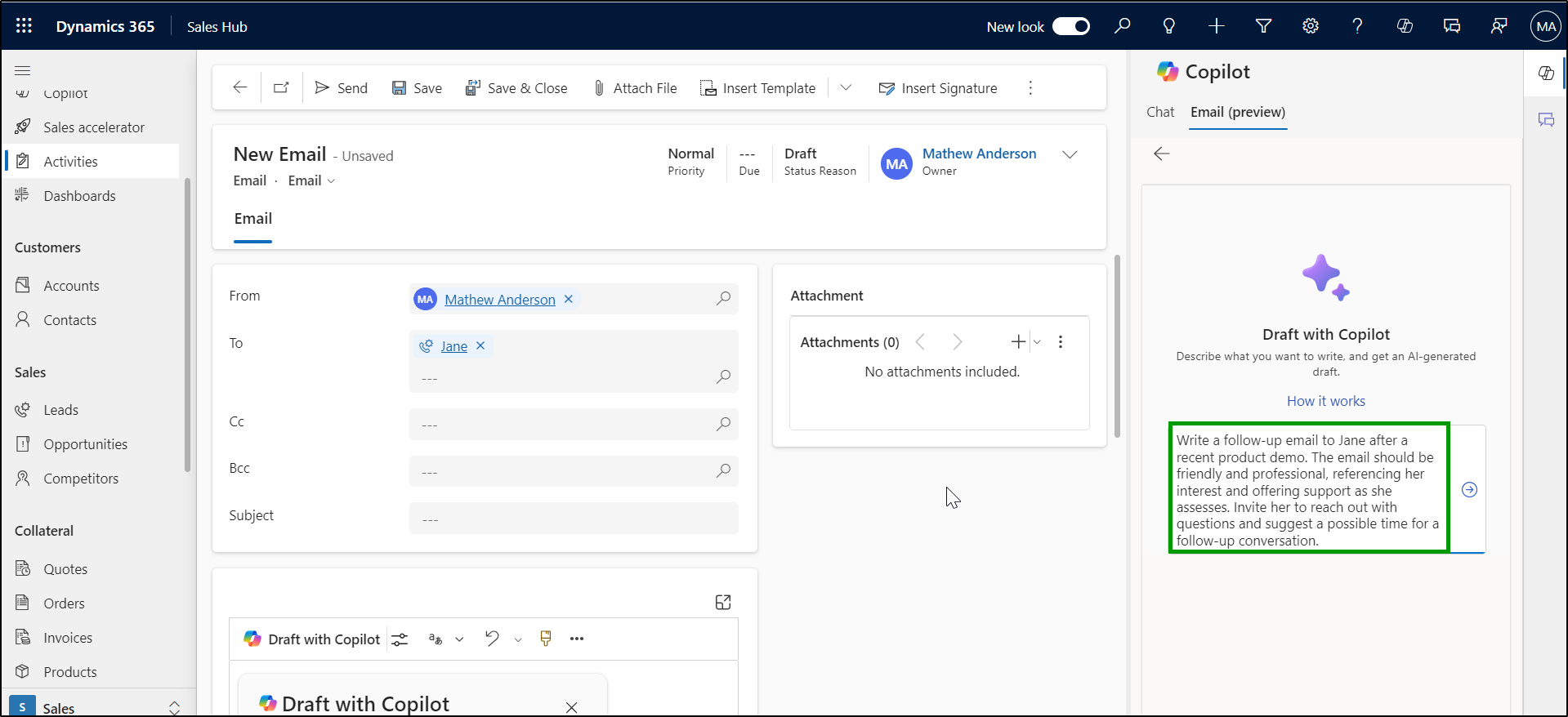Click the Subject input field
Viewport: 1568px width, 717px height.
pos(574,519)
